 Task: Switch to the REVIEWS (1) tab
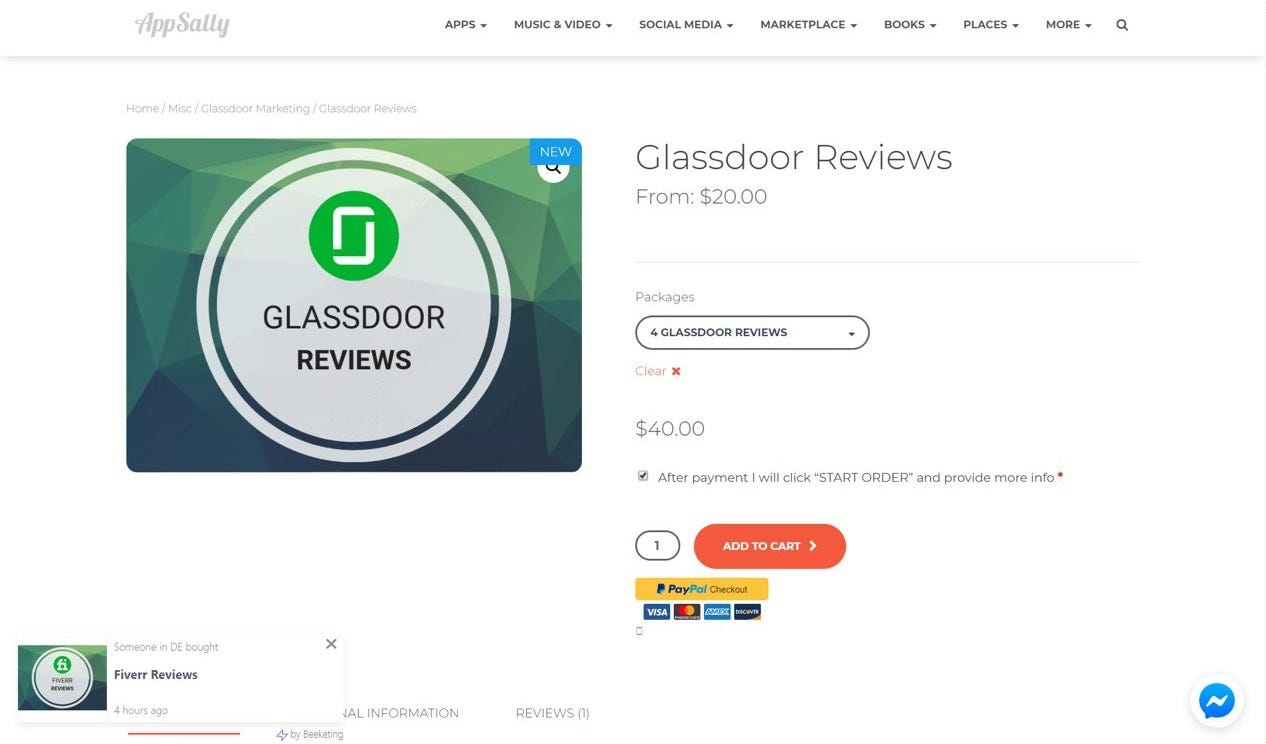pyautogui.click(x=552, y=713)
